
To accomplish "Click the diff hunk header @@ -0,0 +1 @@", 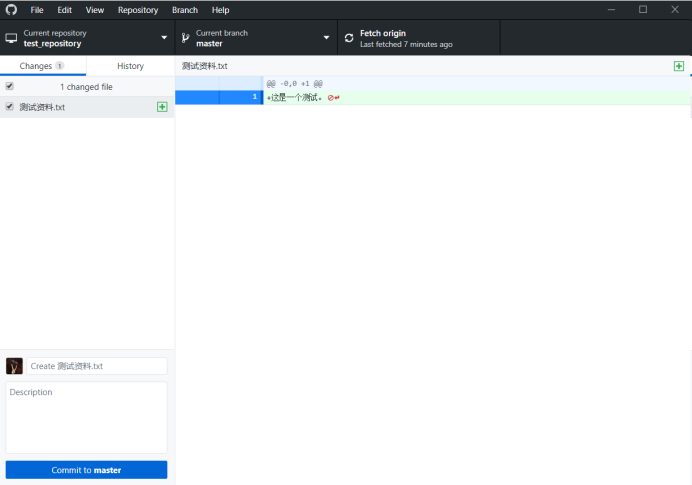I will click(x=295, y=83).
